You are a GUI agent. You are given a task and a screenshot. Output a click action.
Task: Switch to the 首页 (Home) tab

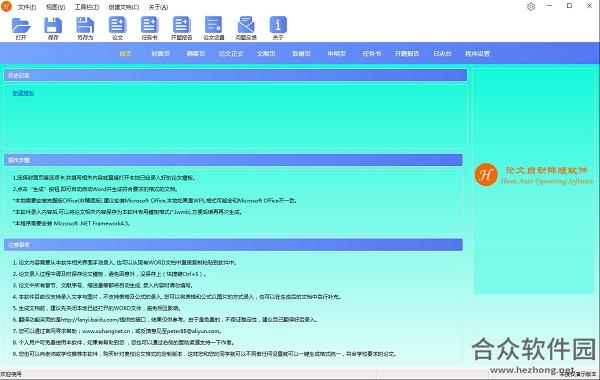click(x=126, y=54)
